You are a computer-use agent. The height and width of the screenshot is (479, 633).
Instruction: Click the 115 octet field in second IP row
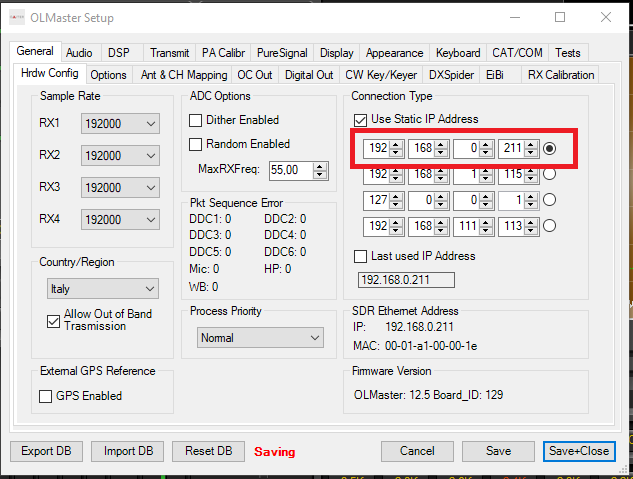[511, 174]
